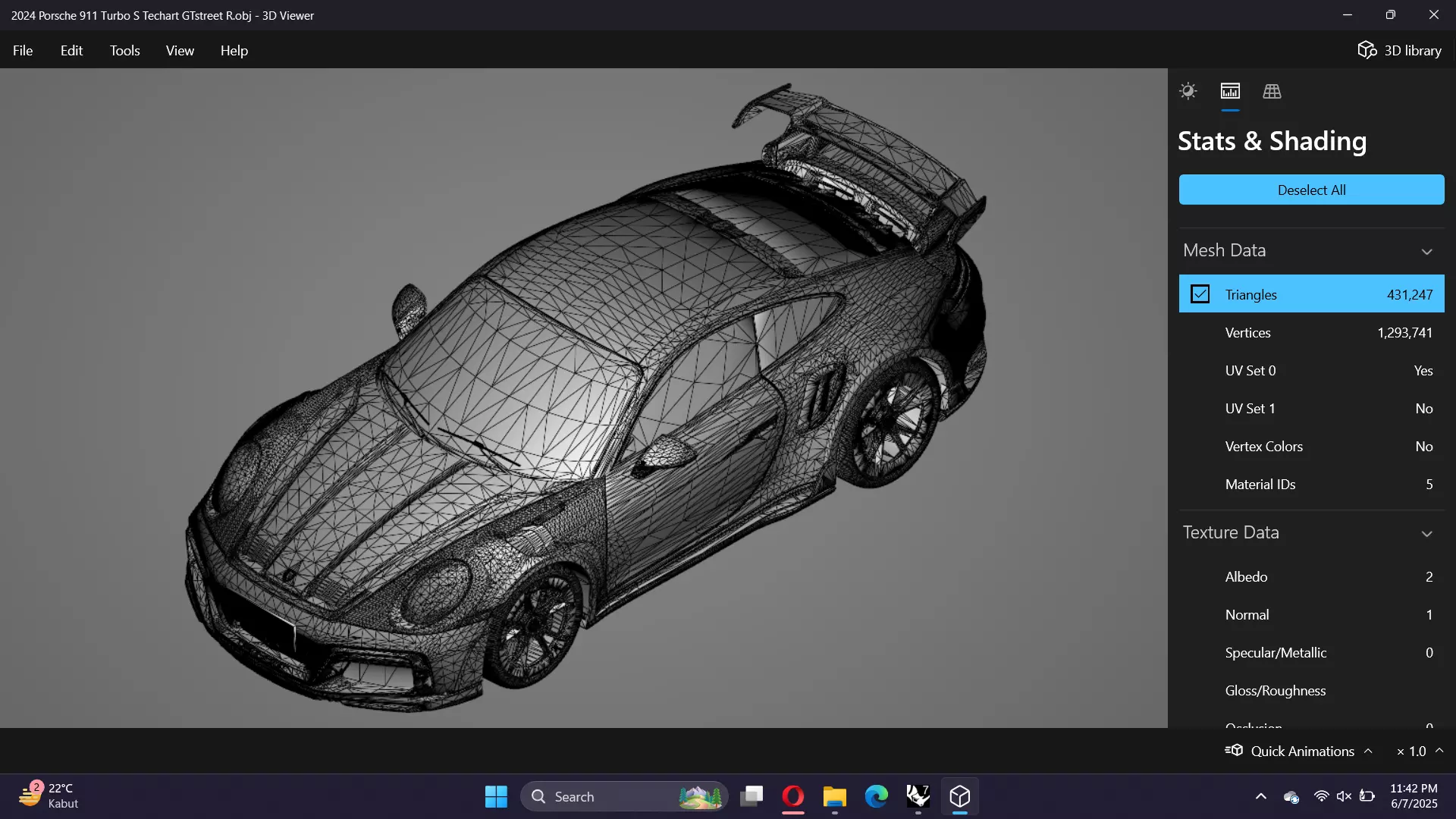Click the taskbar Search box
The image size is (1456, 819).
[624, 796]
